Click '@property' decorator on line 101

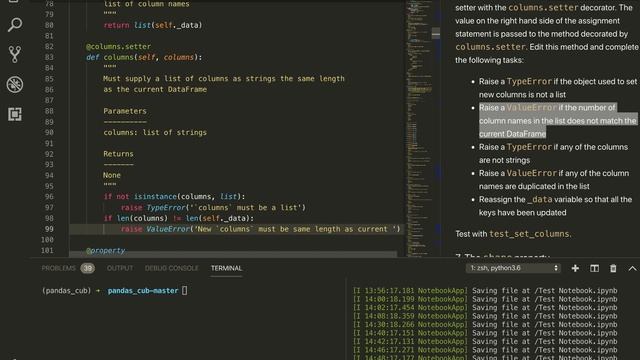point(106,250)
